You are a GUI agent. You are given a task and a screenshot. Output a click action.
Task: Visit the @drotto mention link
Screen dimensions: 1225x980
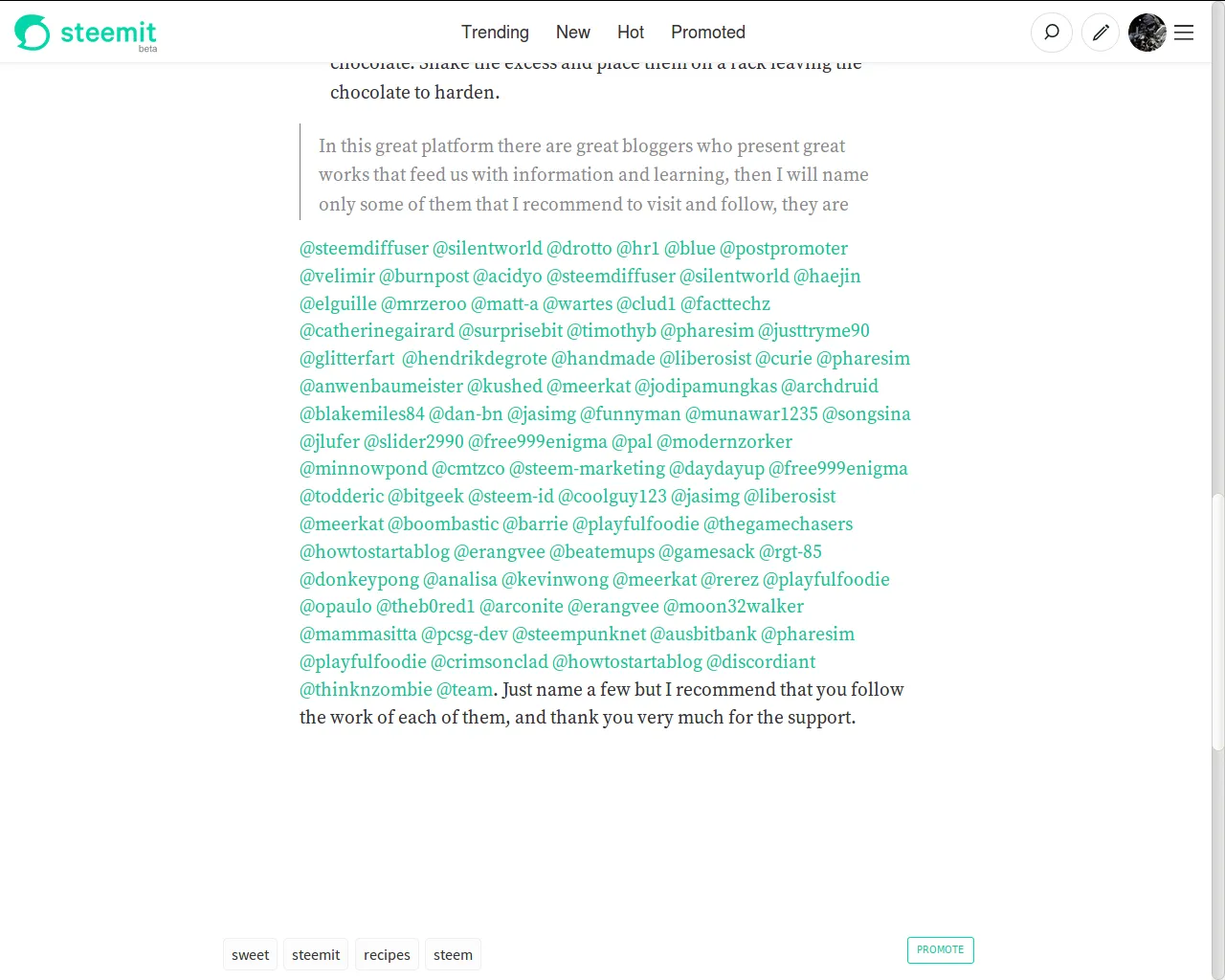pos(579,249)
